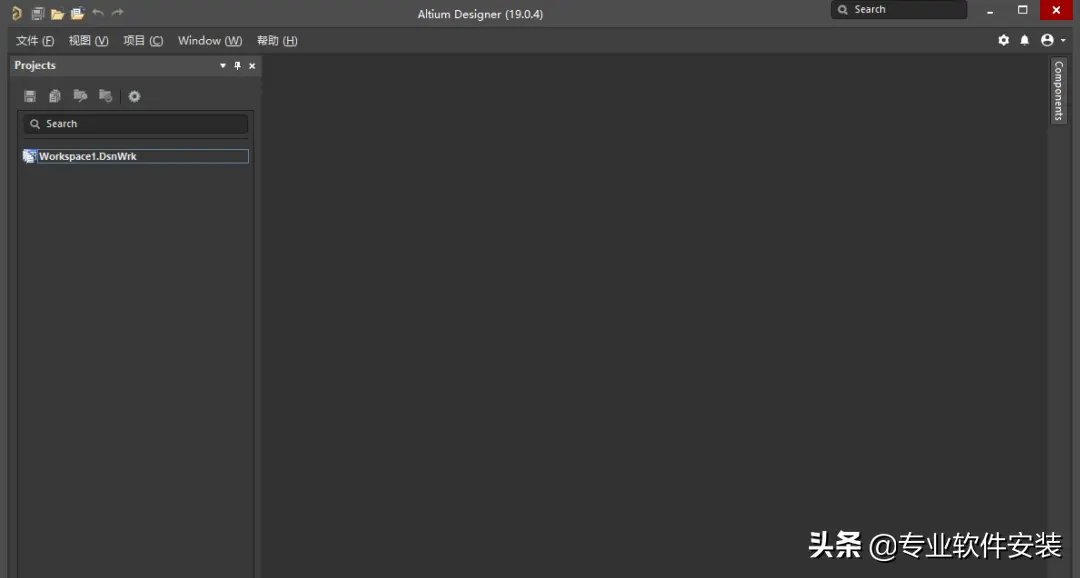Click the folder refresh icon in Projects toolbar

click(x=105, y=96)
